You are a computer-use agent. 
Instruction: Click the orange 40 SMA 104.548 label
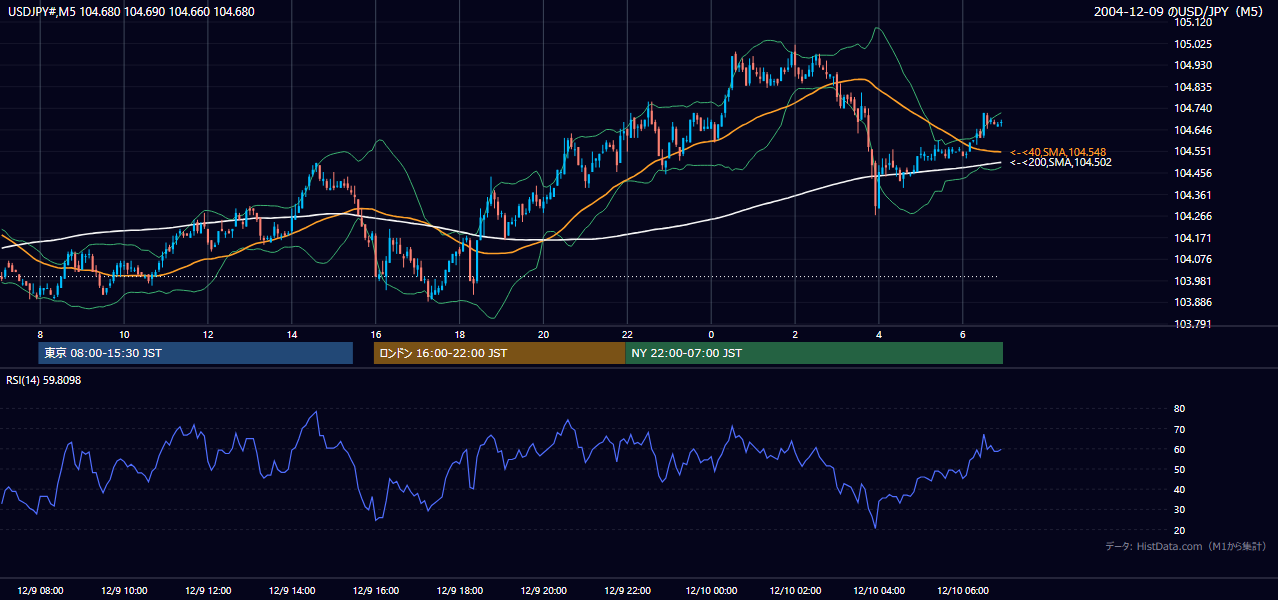[x=1058, y=152]
